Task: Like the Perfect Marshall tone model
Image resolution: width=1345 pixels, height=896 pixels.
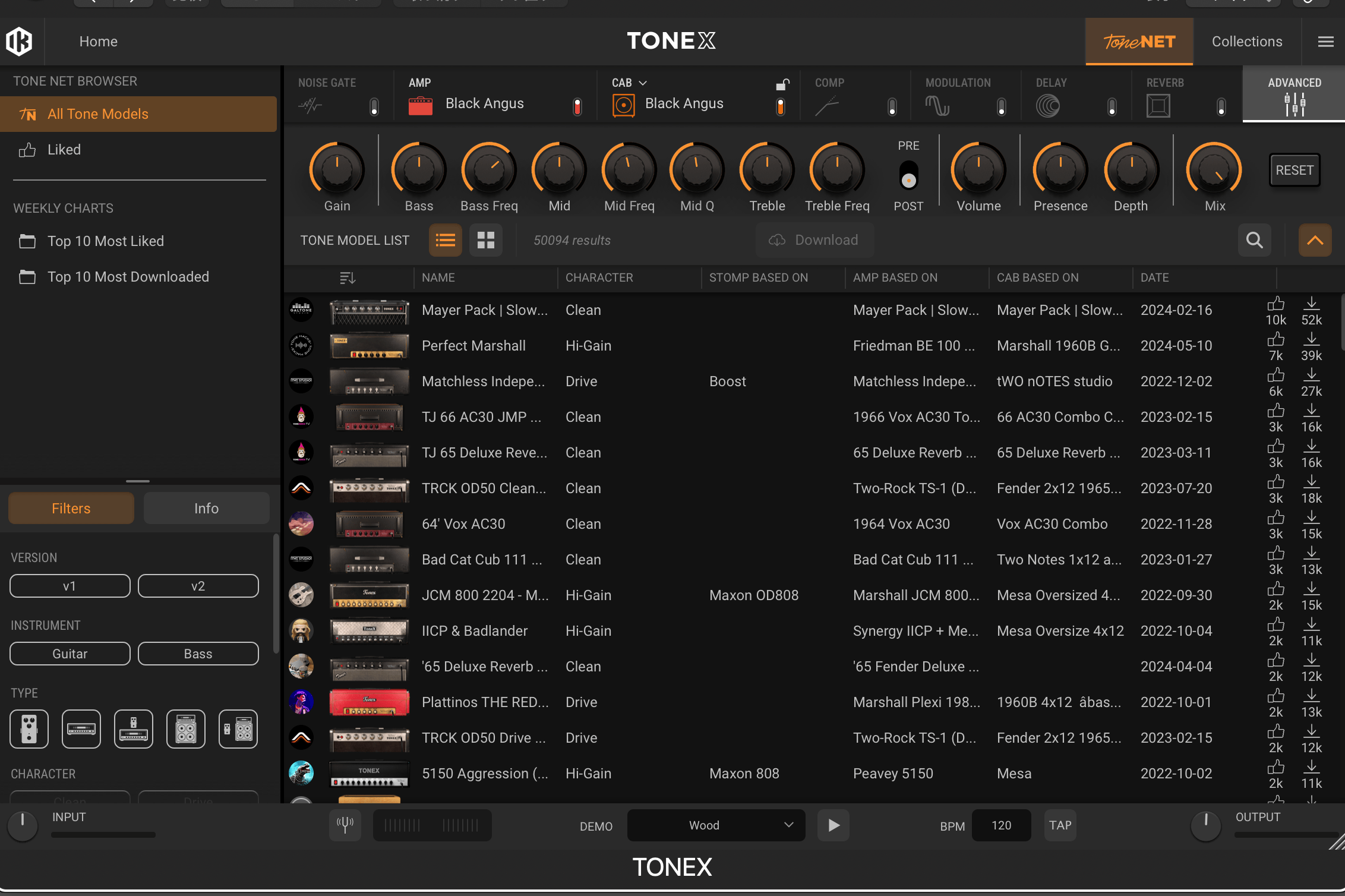Action: [x=1275, y=340]
